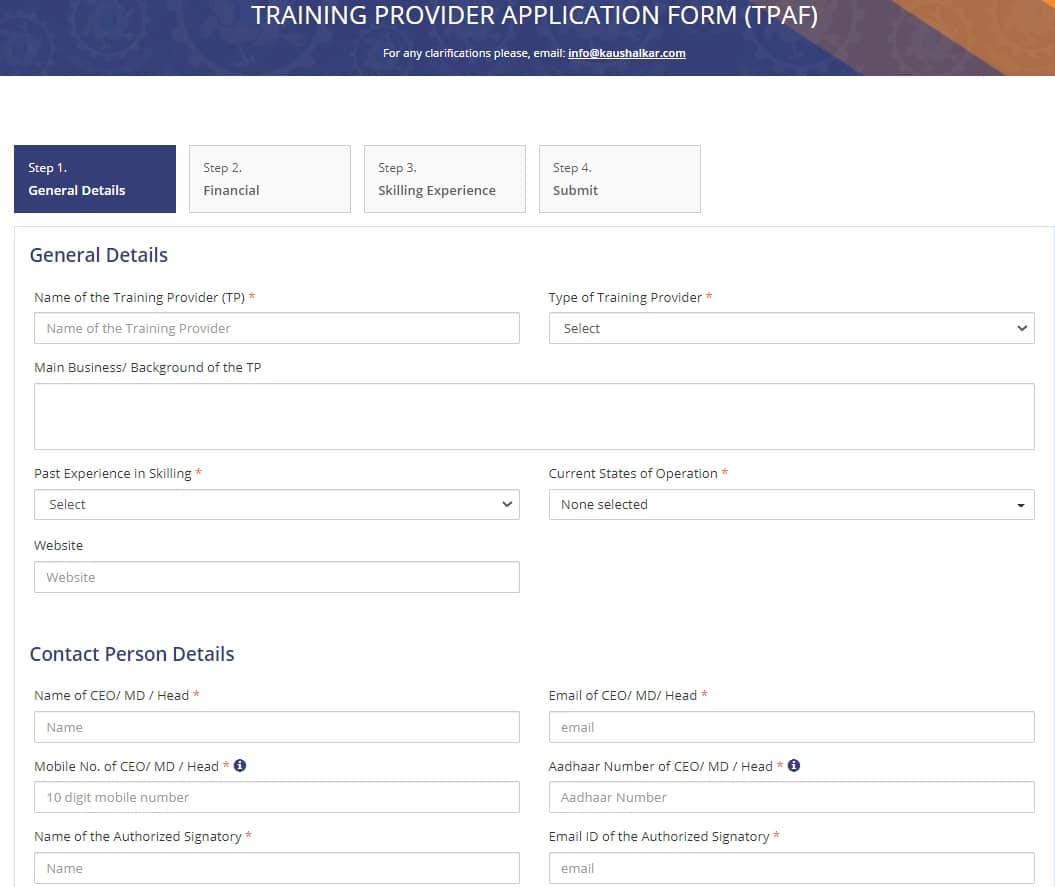Open the Type of Training Provider dropdown
This screenshot has height=887, width=1055.
792,328
